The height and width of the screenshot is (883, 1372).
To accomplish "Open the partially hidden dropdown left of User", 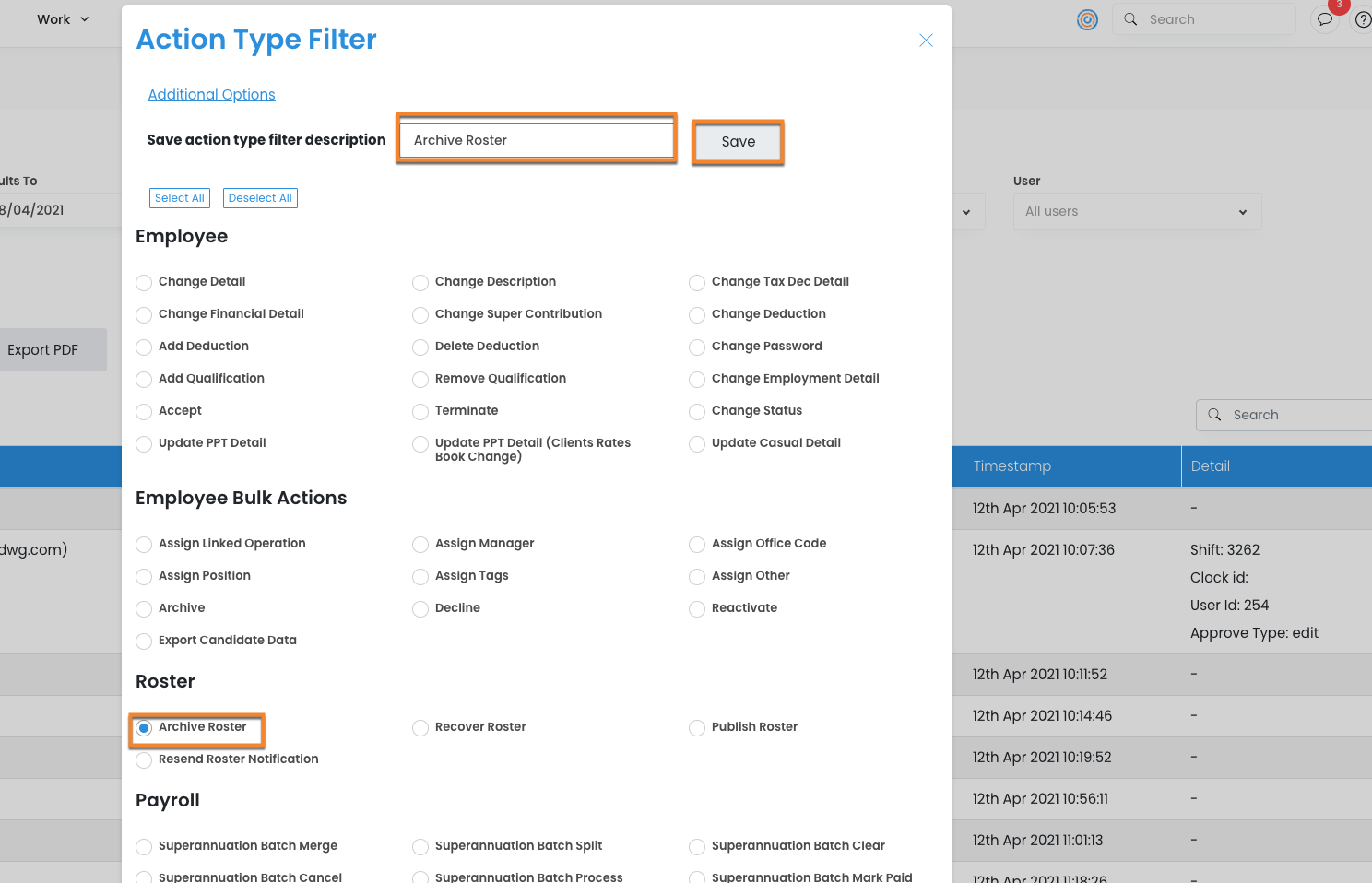I will [x=966, y=212].
